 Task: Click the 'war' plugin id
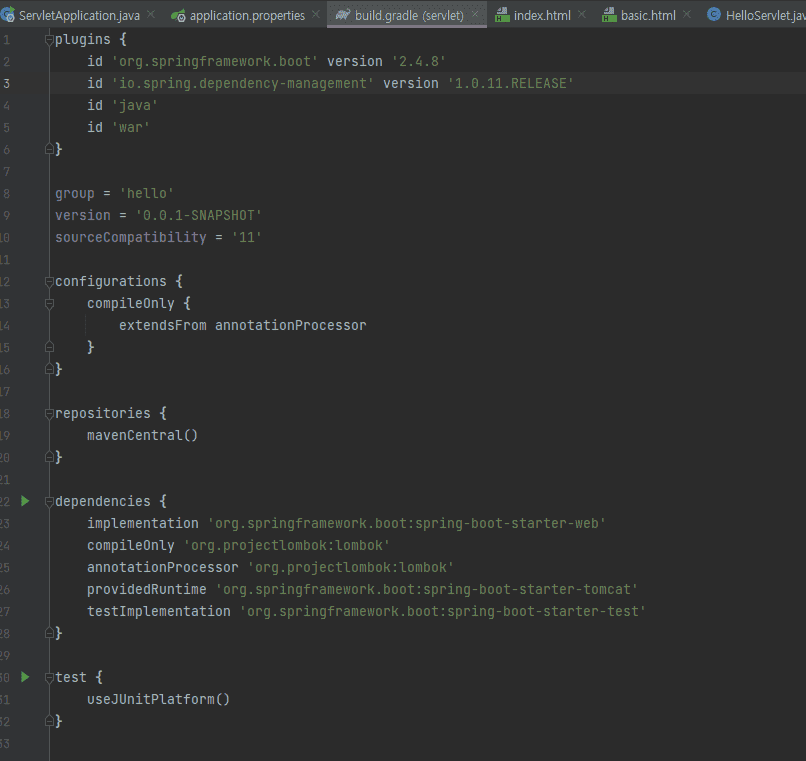point(131,127)
